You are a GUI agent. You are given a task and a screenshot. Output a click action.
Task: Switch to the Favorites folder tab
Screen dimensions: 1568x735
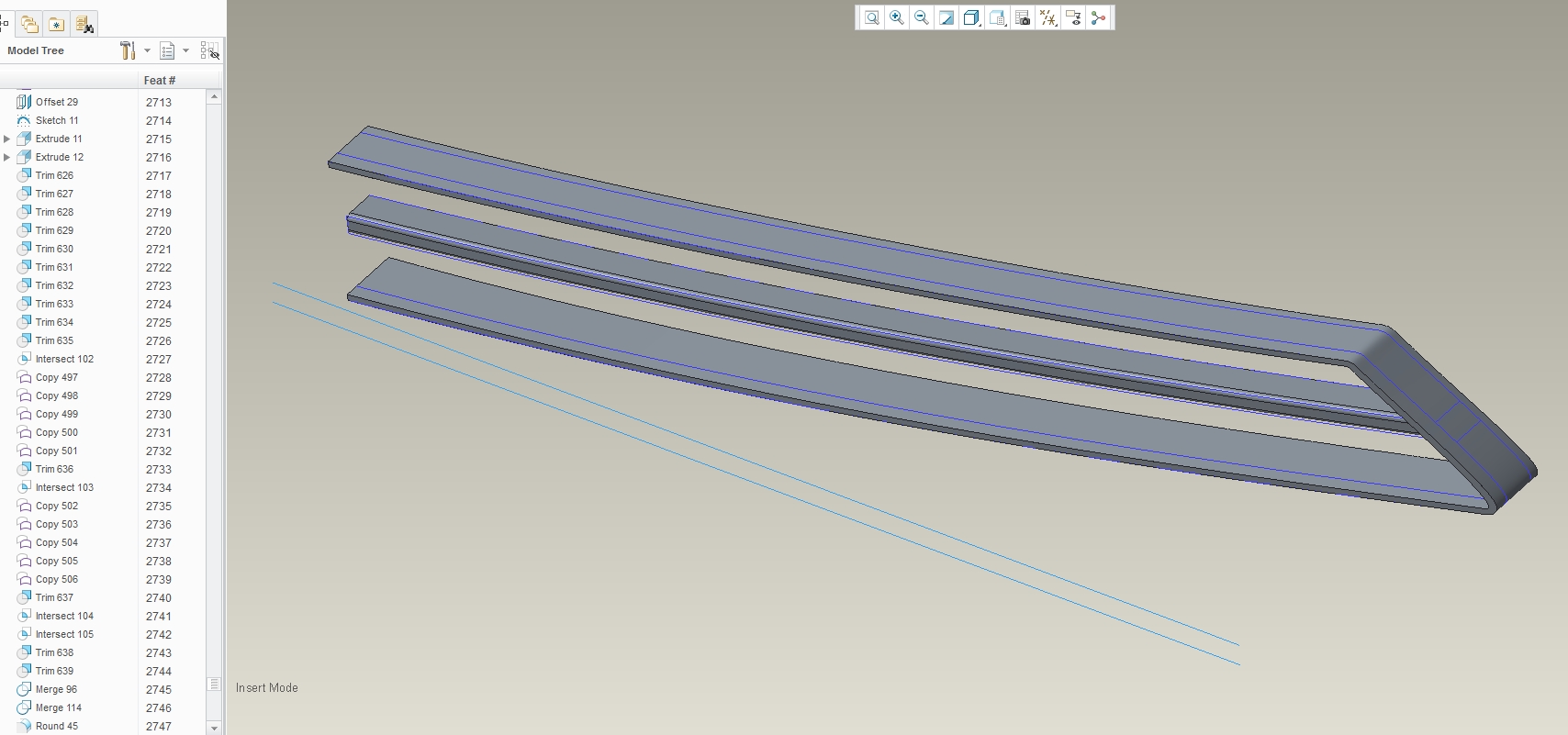pos(57,24)
